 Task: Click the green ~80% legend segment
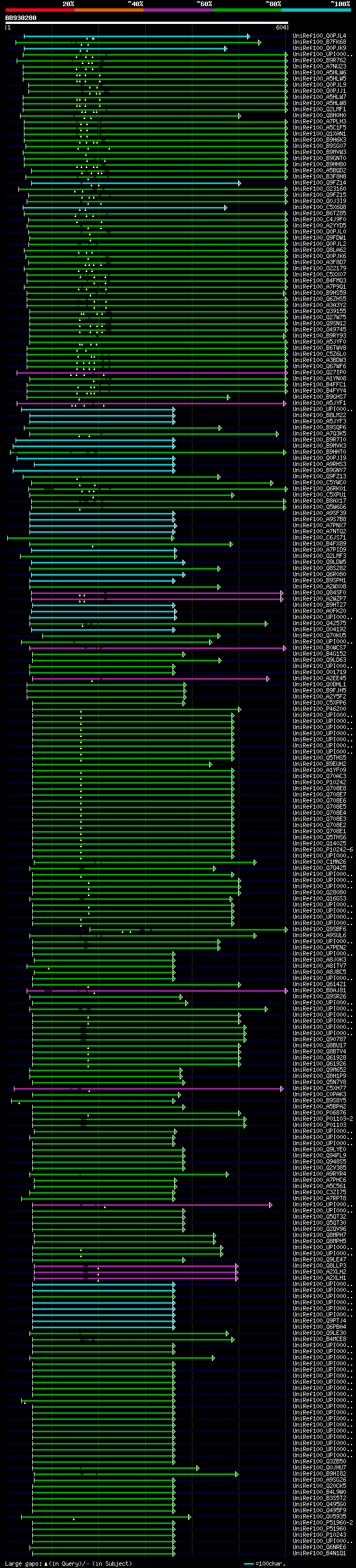(x=247, y=10)
